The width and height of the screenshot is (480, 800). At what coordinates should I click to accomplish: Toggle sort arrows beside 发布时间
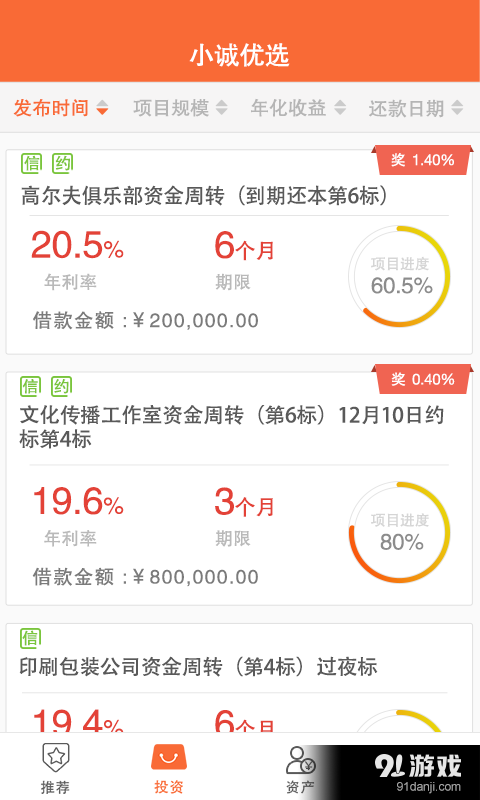click(102, 108)
